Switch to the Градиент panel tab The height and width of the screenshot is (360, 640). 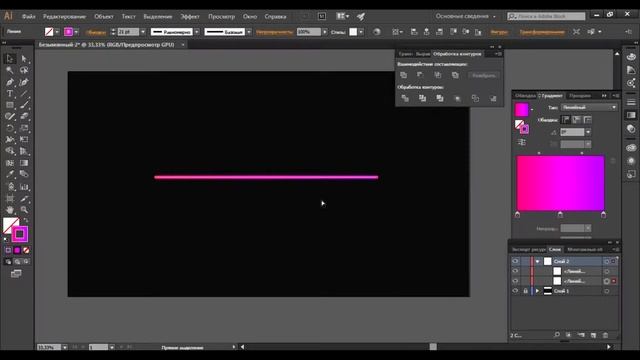click(551, 96)
